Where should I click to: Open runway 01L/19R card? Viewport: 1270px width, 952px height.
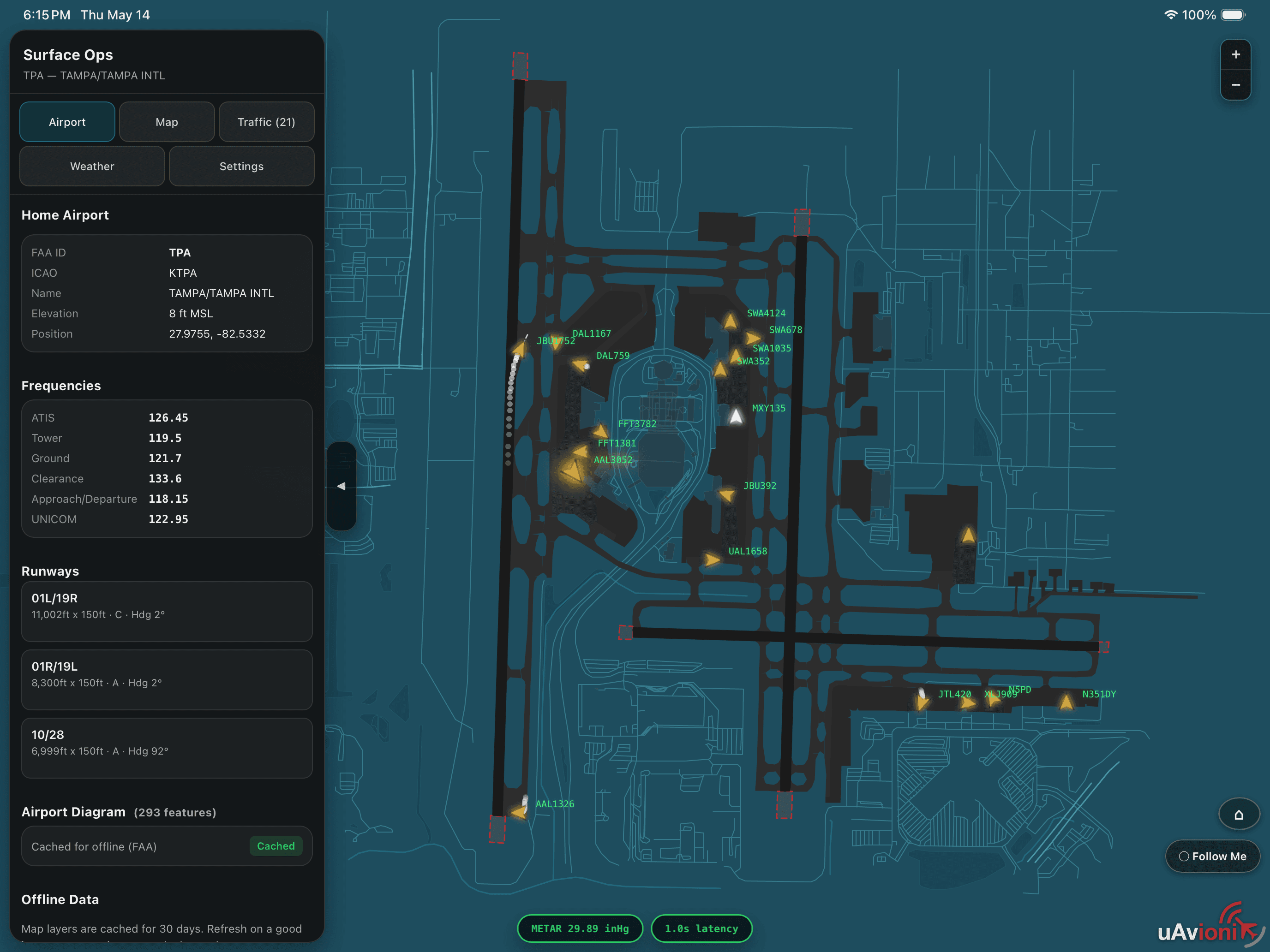(x=167, y=612)
